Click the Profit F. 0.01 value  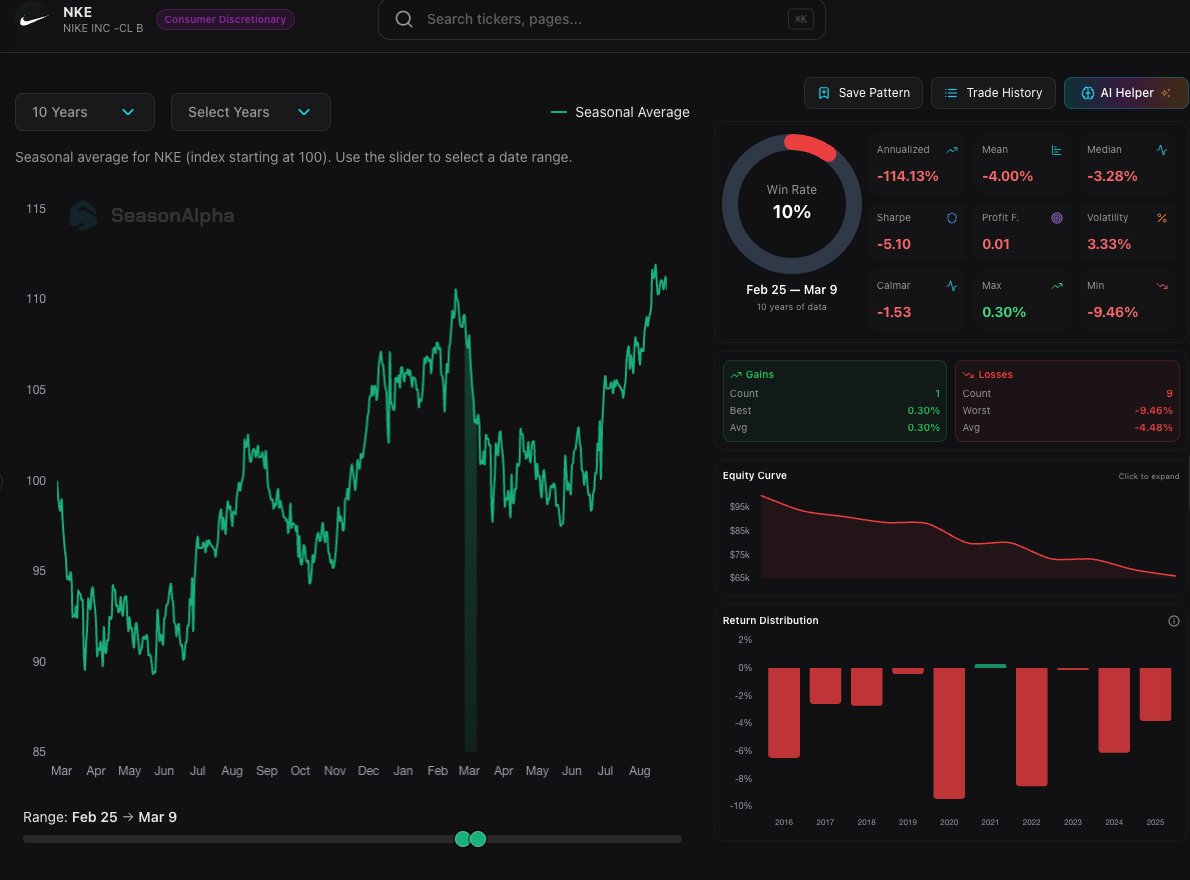coord(996,244)
